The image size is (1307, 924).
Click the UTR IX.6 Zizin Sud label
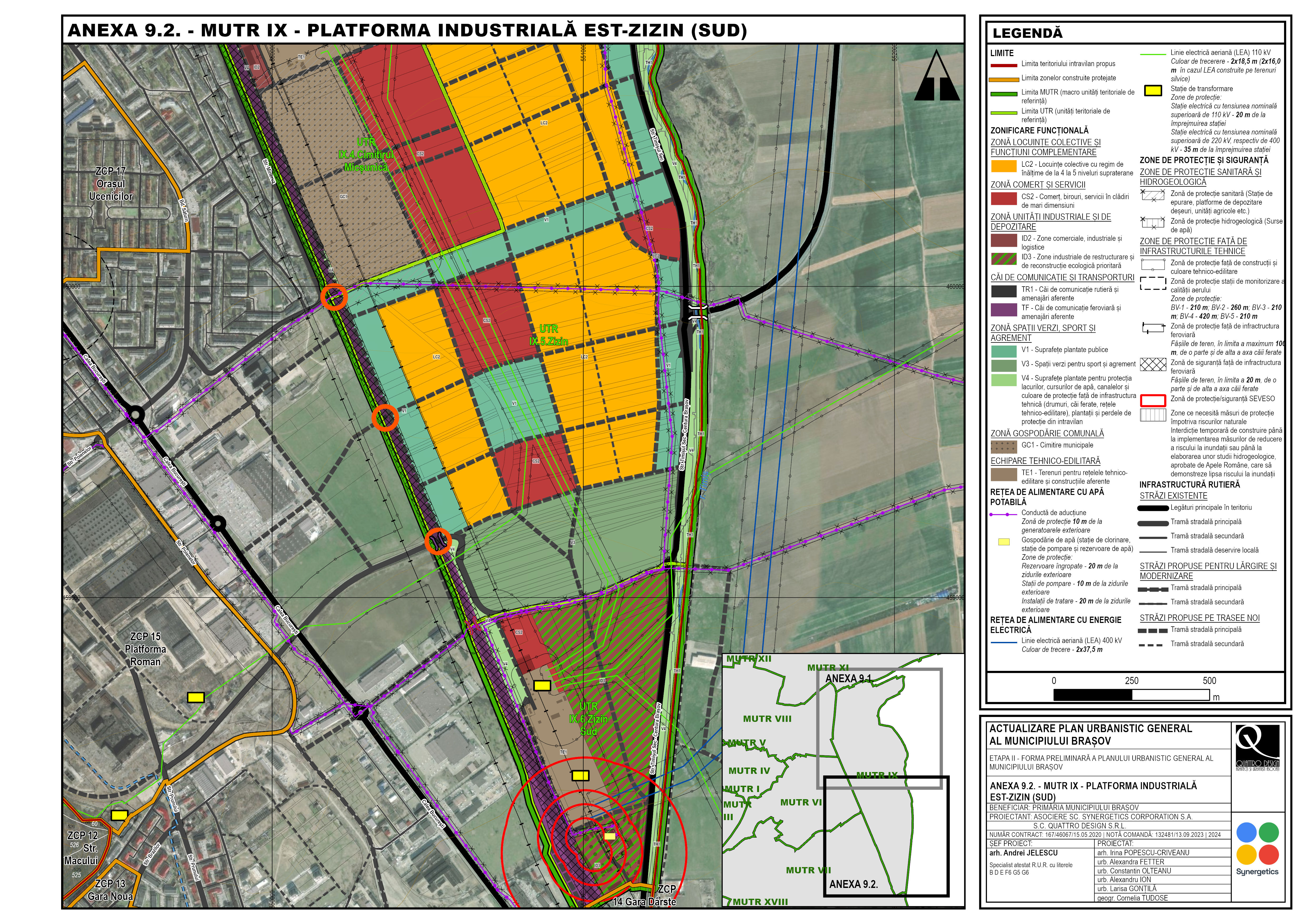coord(589,719)
